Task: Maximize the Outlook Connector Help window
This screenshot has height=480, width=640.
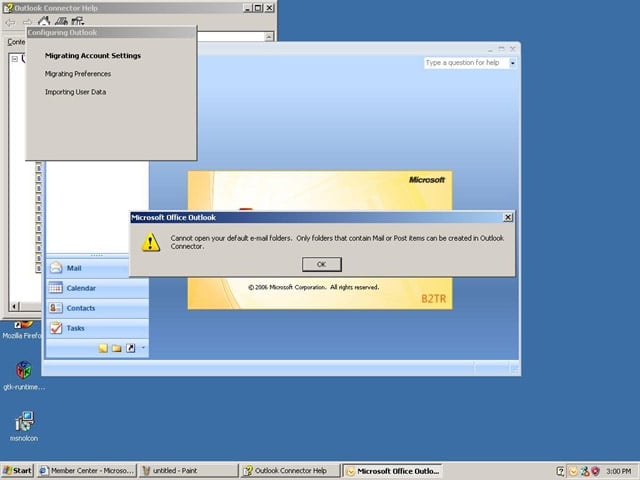Action: [x=258, y=8]
